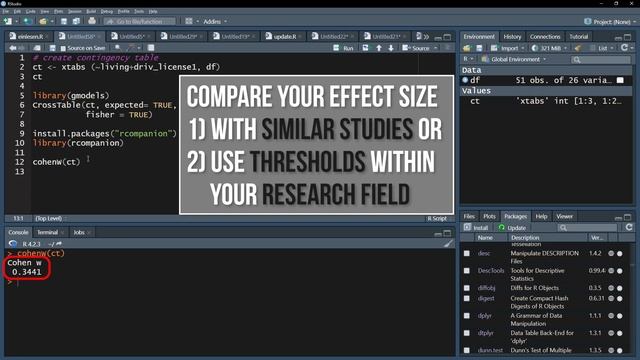Click the Packages list vertical scrollbar
Screen dimensions: 640x360
tap(633, 298)
